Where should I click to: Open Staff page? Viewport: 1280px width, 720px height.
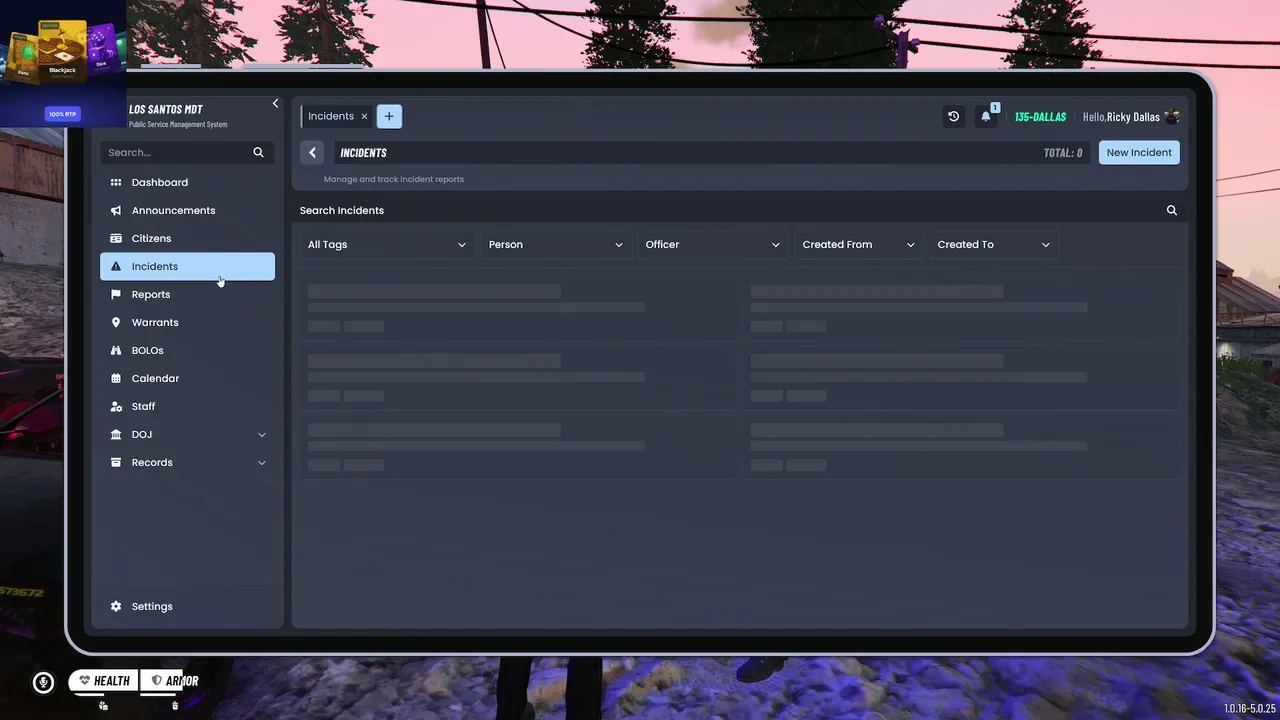(187, 406)
